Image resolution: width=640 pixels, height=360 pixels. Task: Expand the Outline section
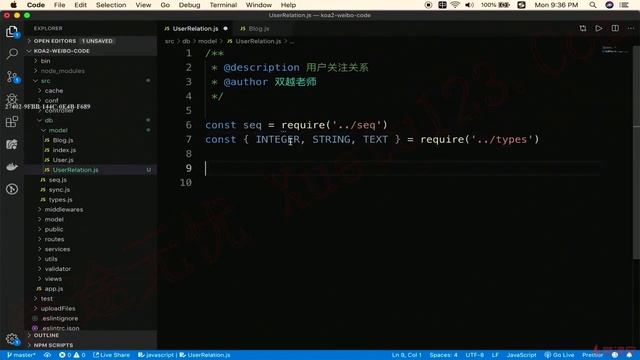click(91, 335)
